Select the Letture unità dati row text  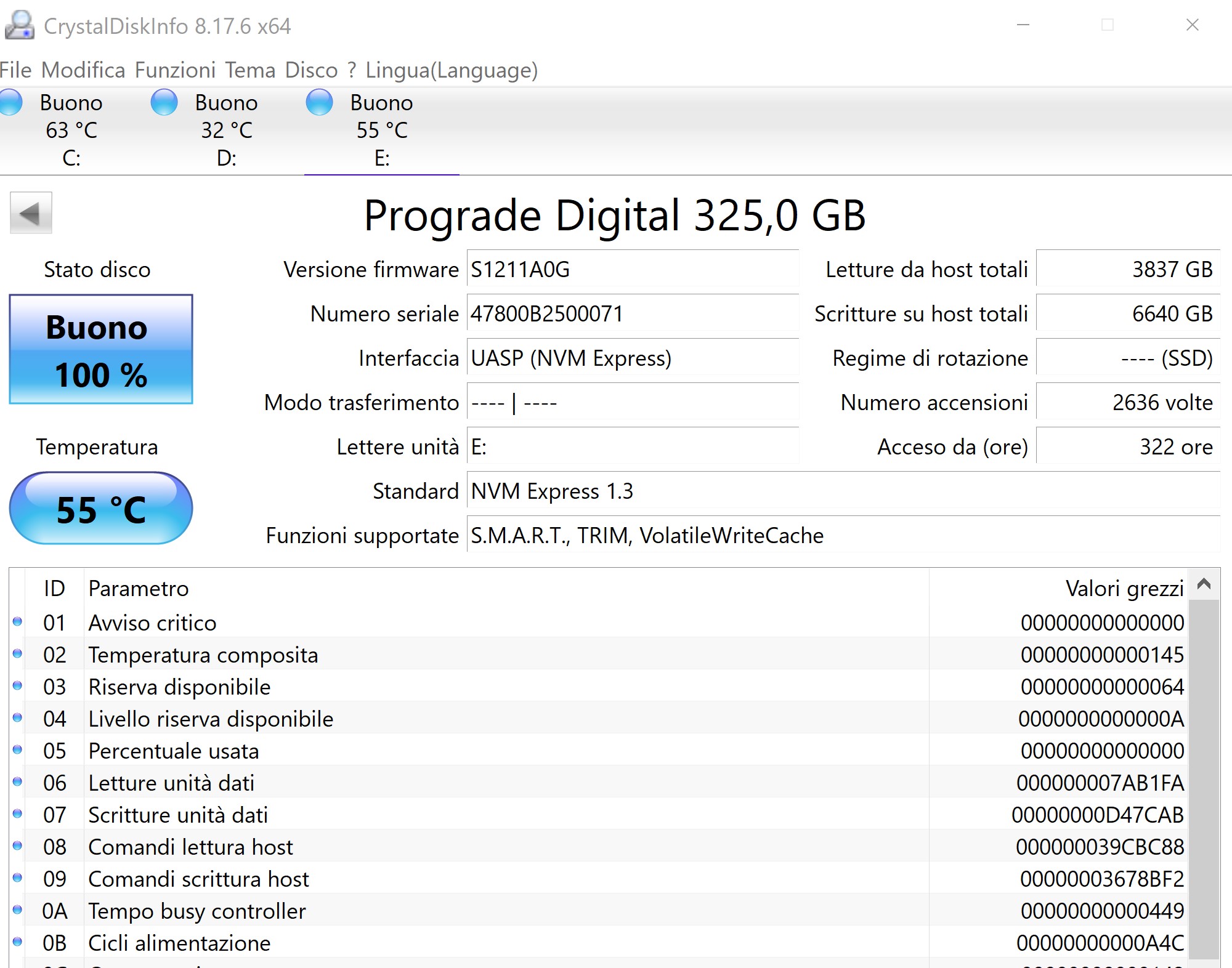(x=171, y=783)
